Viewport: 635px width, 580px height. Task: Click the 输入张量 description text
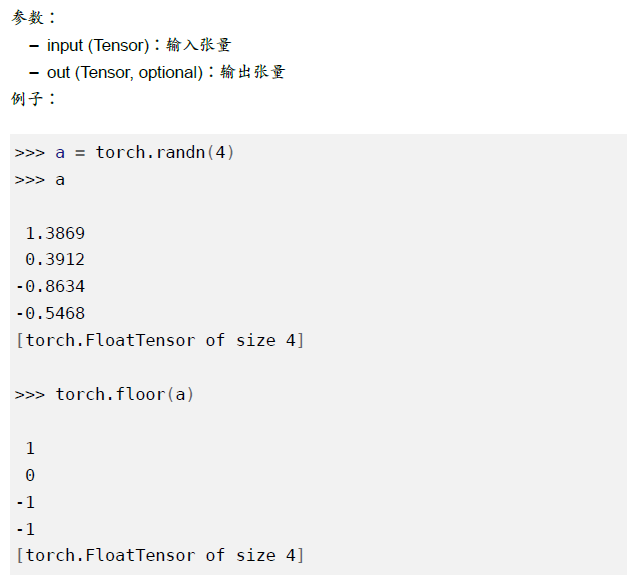pyautogui.click(x=198, y=45)
